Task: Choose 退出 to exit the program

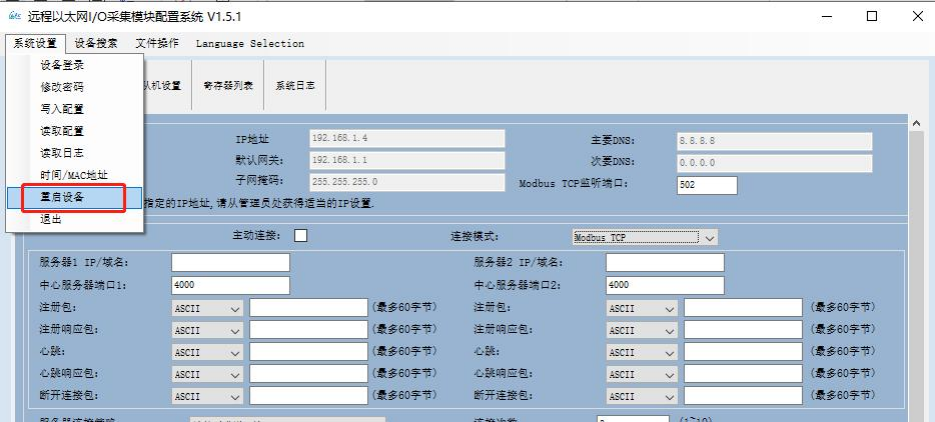Action: point(75,219)
